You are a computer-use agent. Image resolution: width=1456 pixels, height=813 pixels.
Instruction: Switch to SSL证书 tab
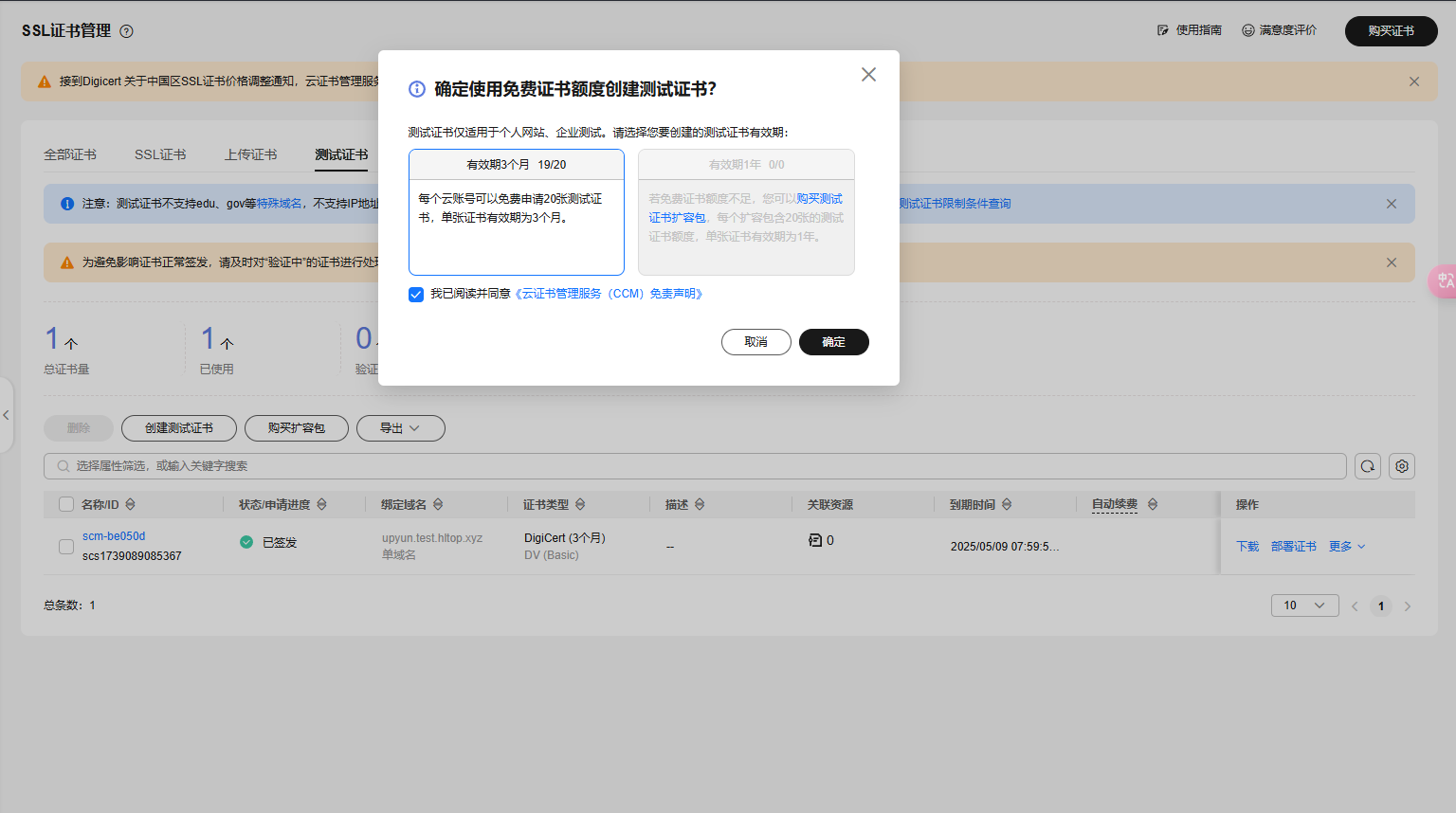click(160, 154)
